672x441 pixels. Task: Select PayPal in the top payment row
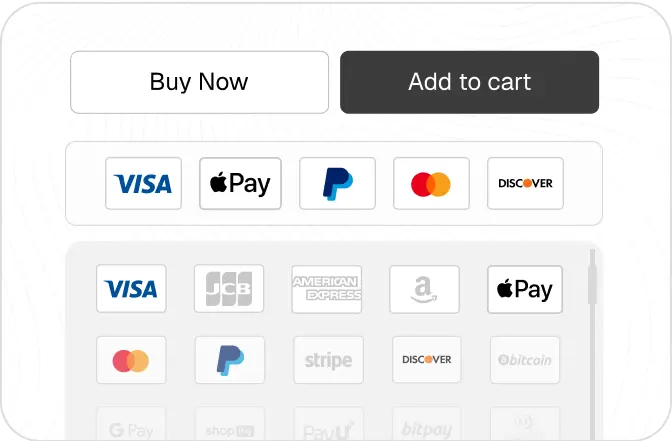(x=337, y=184)
